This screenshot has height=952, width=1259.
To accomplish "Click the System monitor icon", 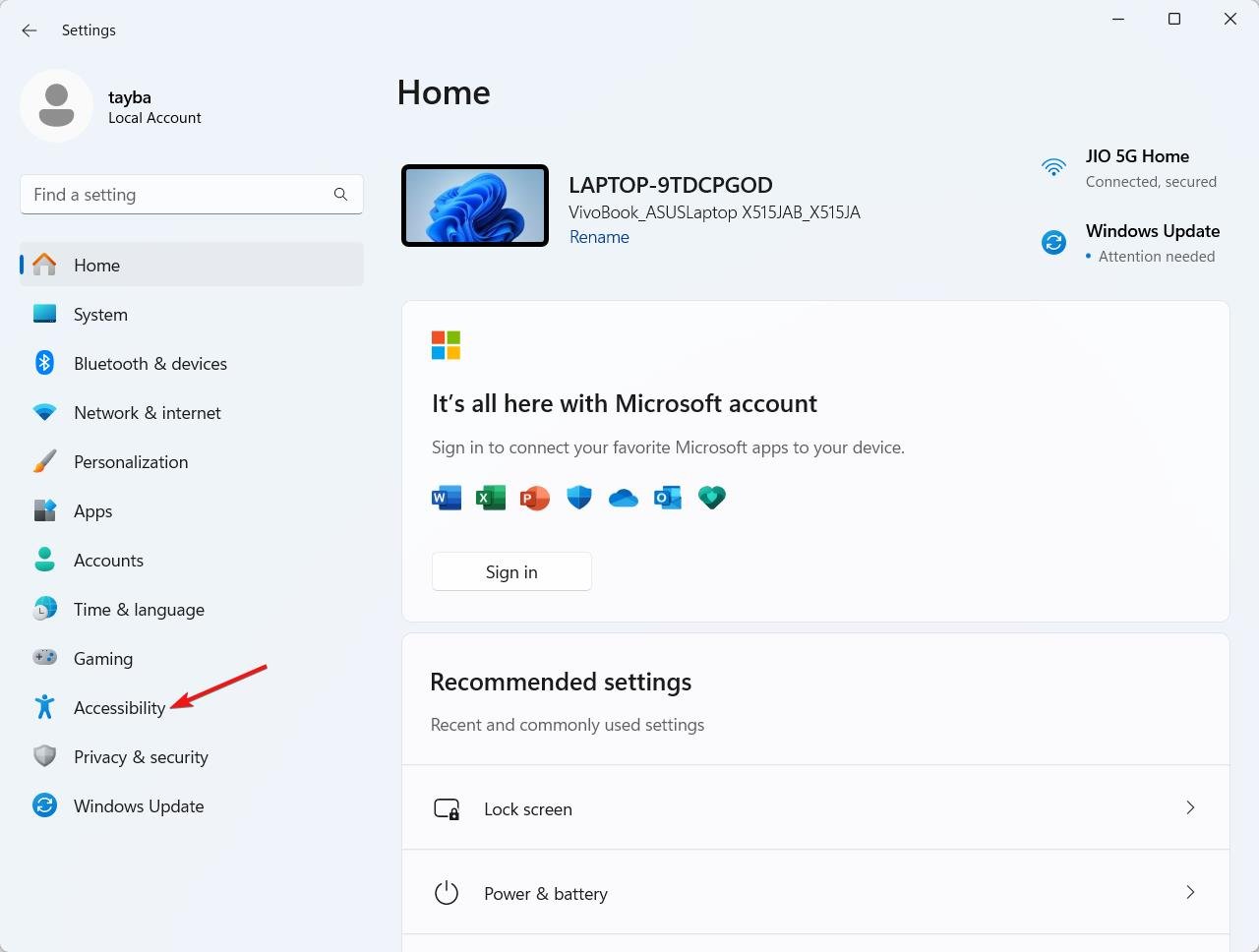I will (x=44, y=314).
